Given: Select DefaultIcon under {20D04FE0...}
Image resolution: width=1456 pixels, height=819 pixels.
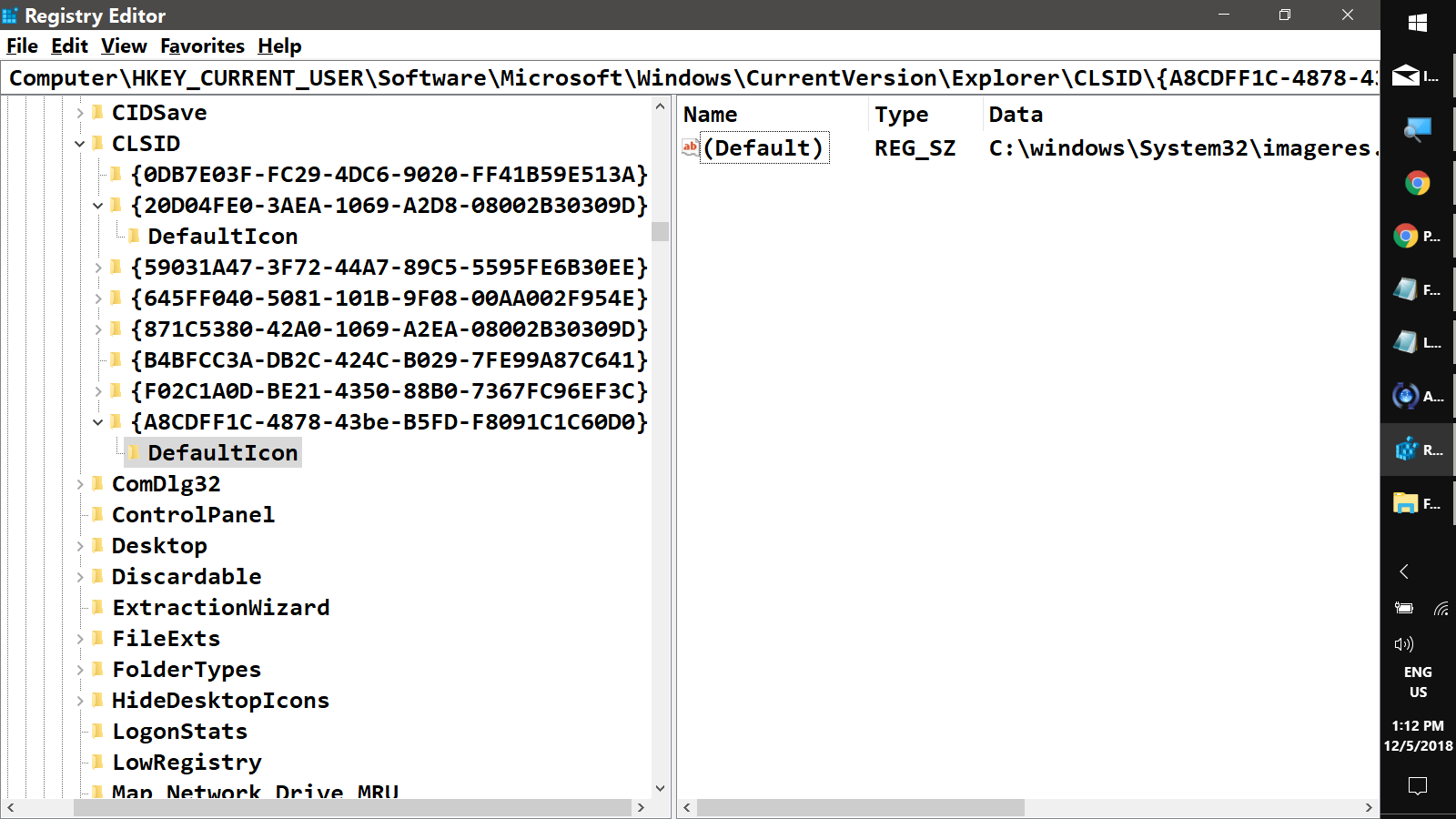Looking at the screenshot, I should point(223,236).
